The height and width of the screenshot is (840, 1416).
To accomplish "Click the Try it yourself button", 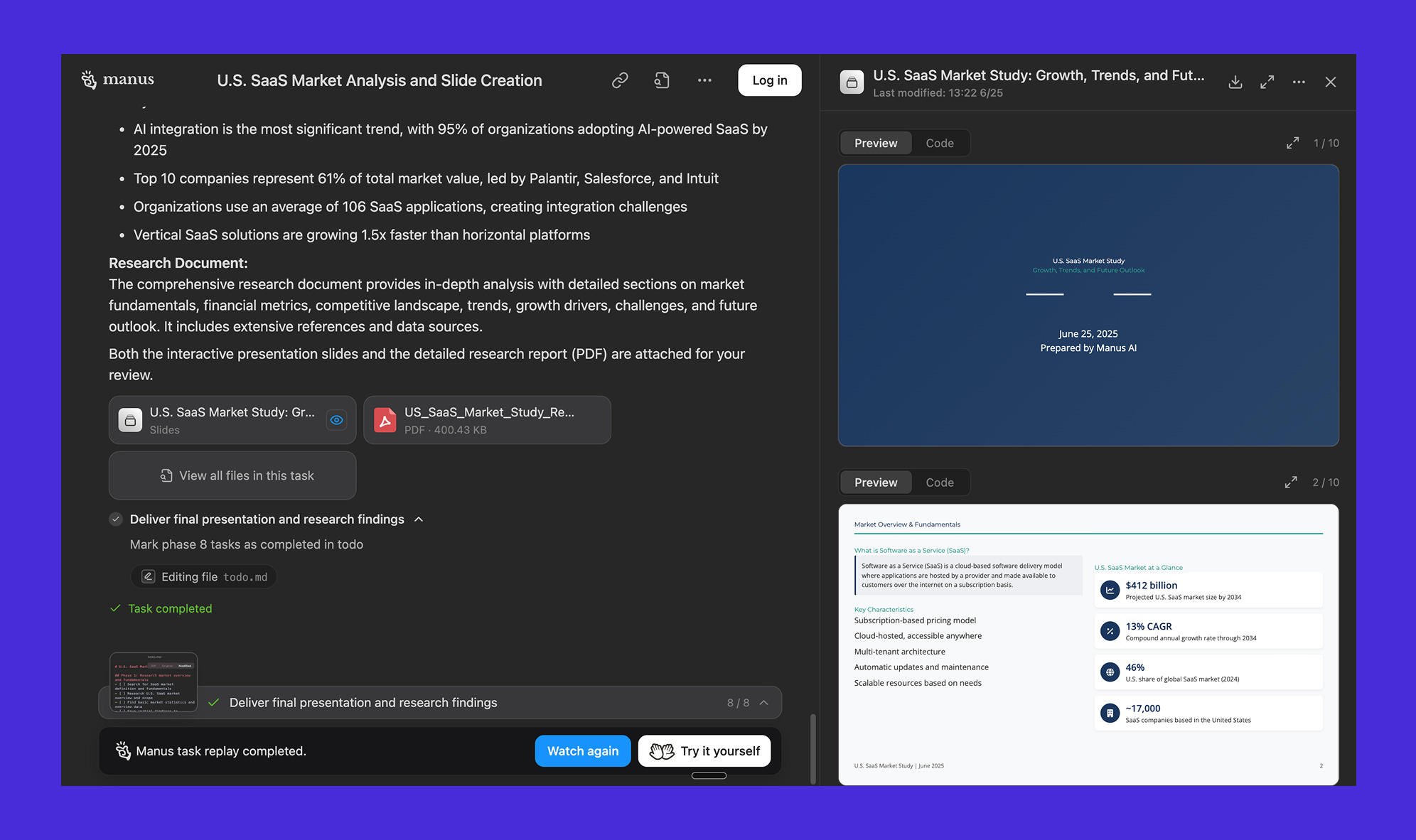I will point(704,751).
